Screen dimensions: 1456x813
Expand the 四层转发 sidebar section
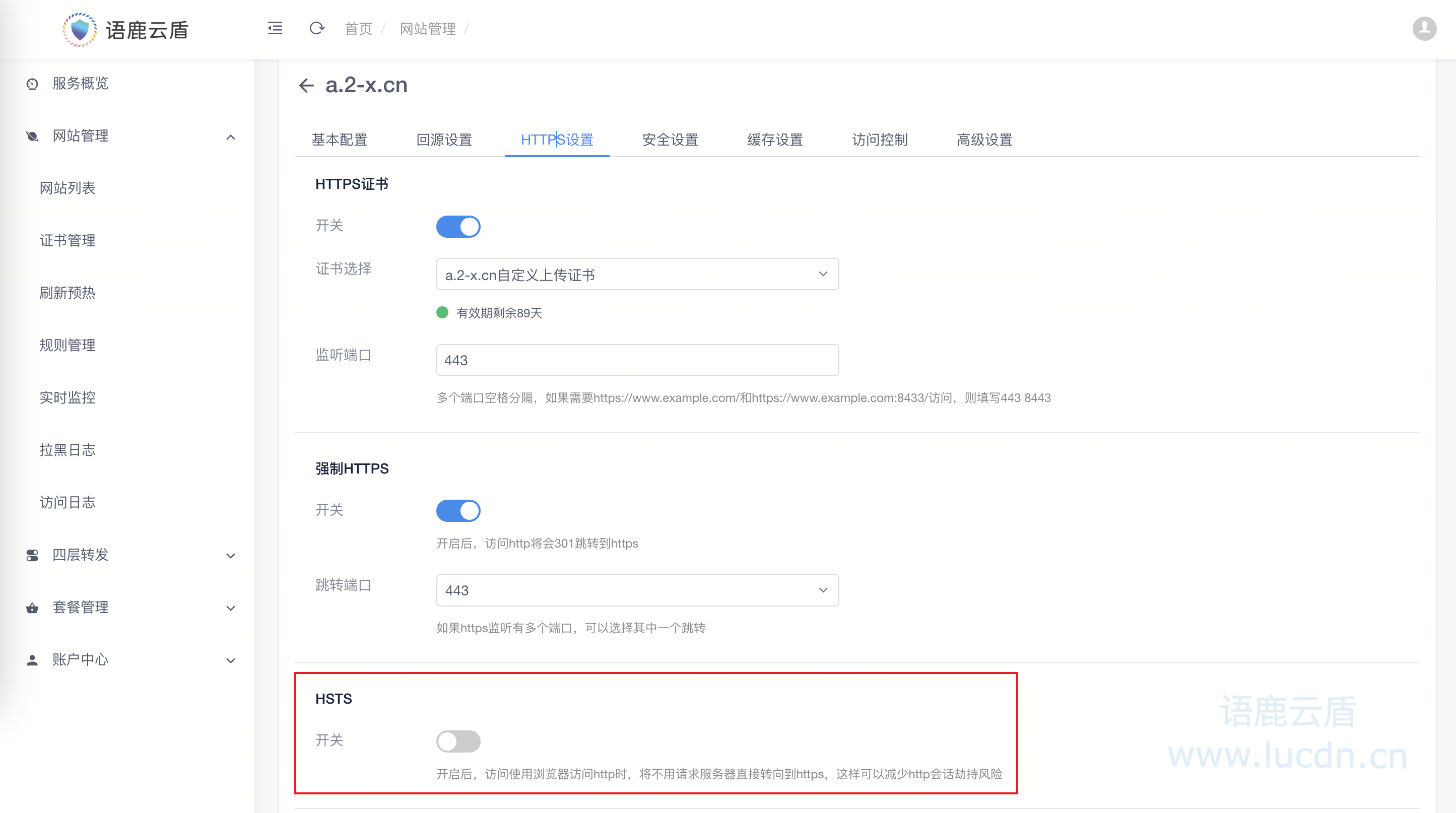click(130, 555)
